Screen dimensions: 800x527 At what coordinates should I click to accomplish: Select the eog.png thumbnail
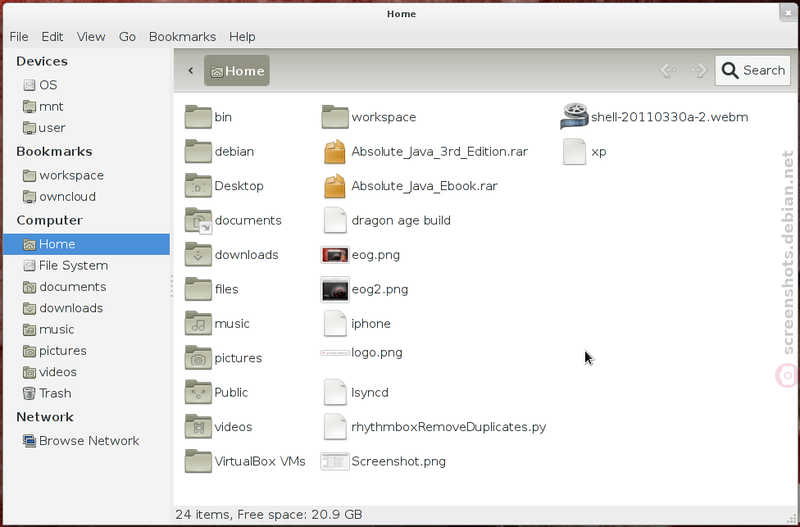(x=335, y=255)
